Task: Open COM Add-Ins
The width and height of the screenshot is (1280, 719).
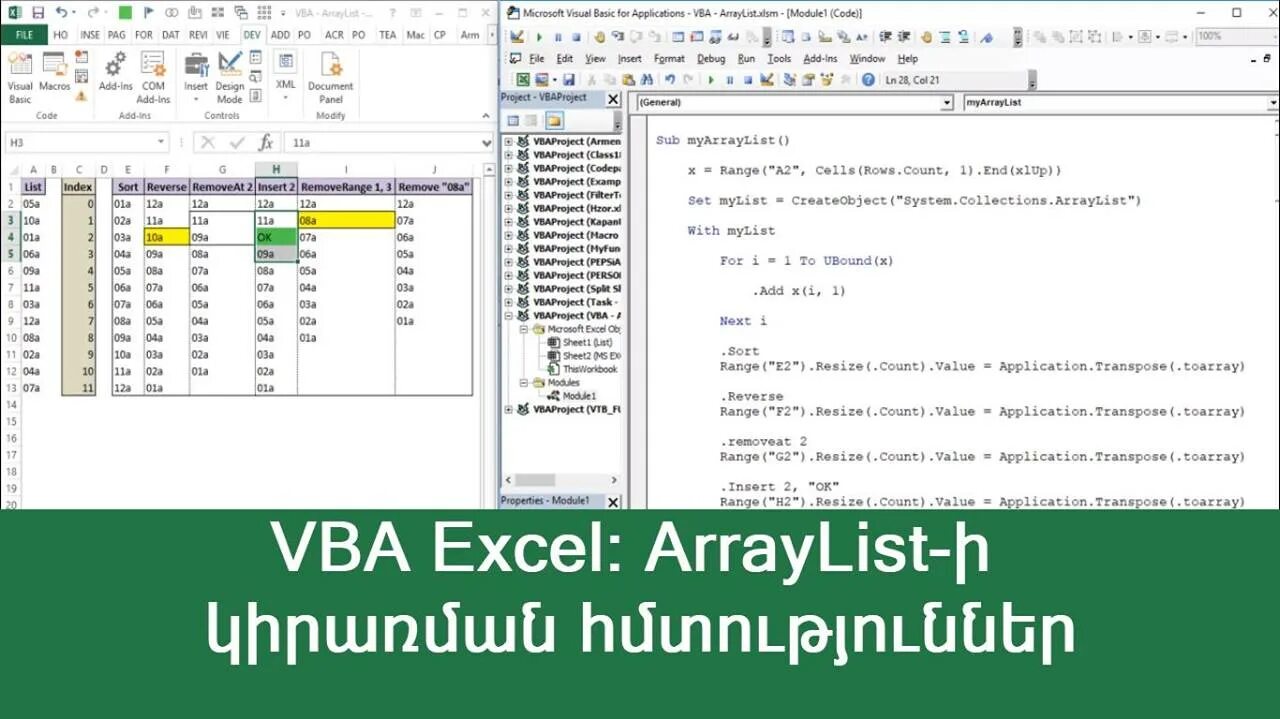Action: click(x=153, y=78)
